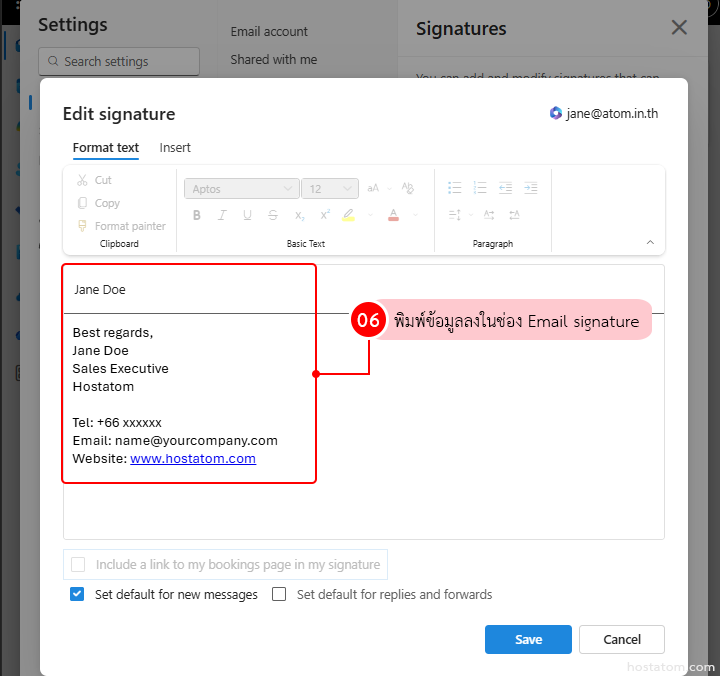Viewport: 720px width, 676px height.
Task: Click the Cut scissors icon
Action: tap(82, 180)
